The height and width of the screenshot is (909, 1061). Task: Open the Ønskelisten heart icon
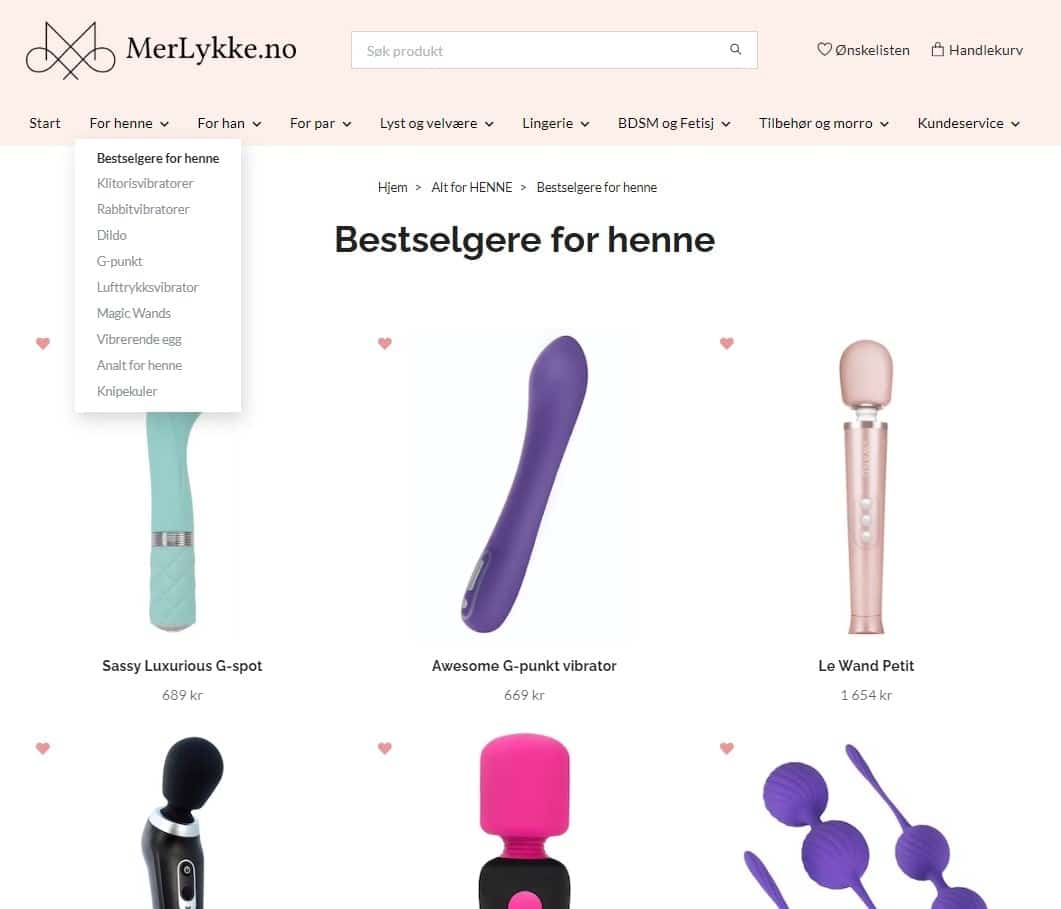coord(823,49)
